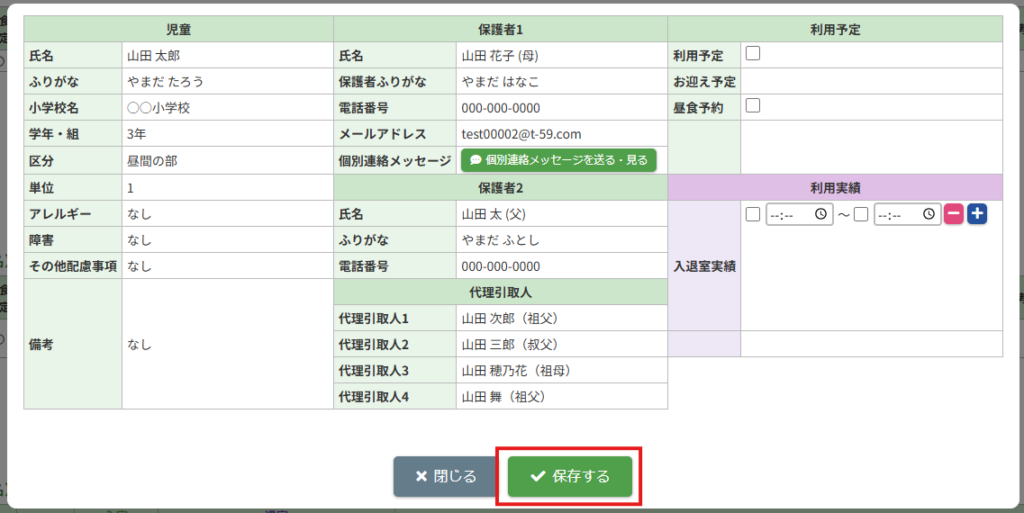Add a time row with the blue plus icon
The image size is (1024, 513).
(977, 214)
